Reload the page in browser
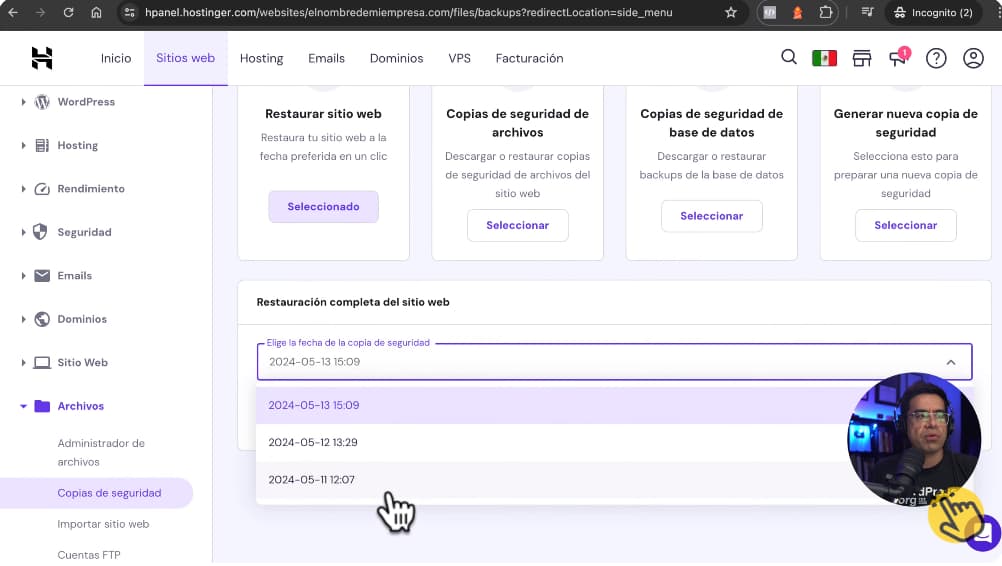 (68, 12)
